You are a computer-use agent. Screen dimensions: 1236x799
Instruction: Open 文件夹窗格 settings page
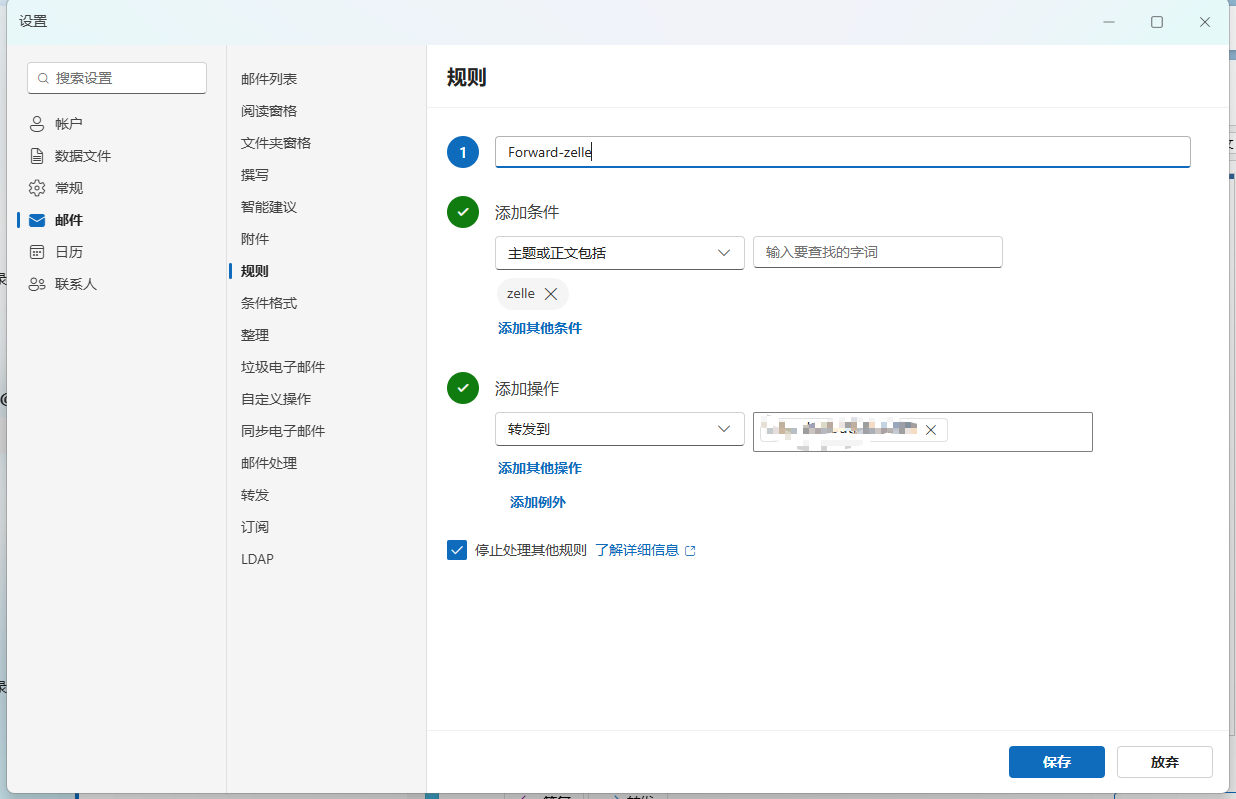point(276,143)
